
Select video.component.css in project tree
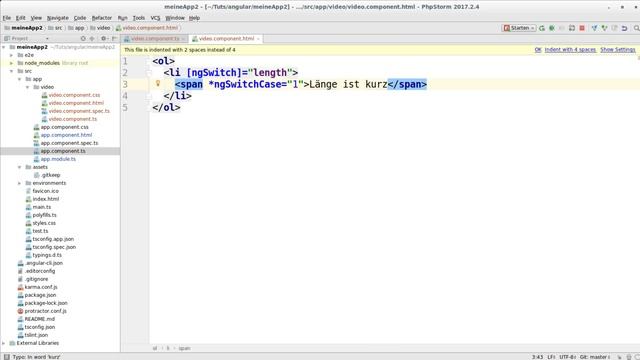tap(74, 95)
